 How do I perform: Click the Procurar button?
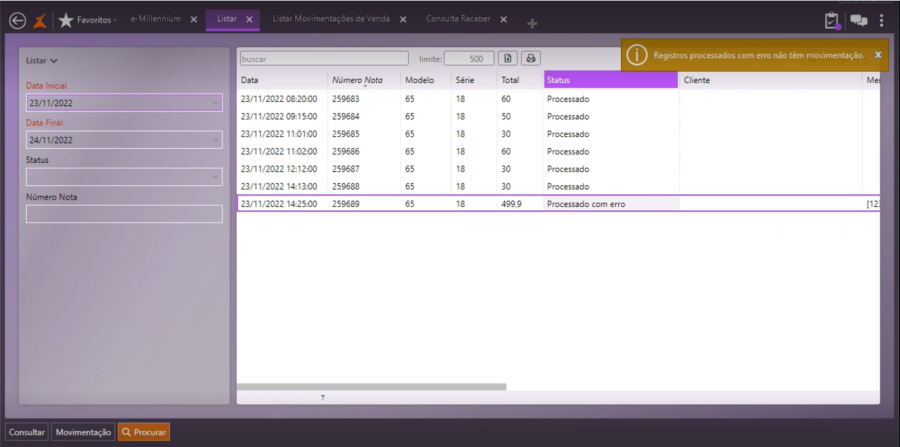(144, 432)
